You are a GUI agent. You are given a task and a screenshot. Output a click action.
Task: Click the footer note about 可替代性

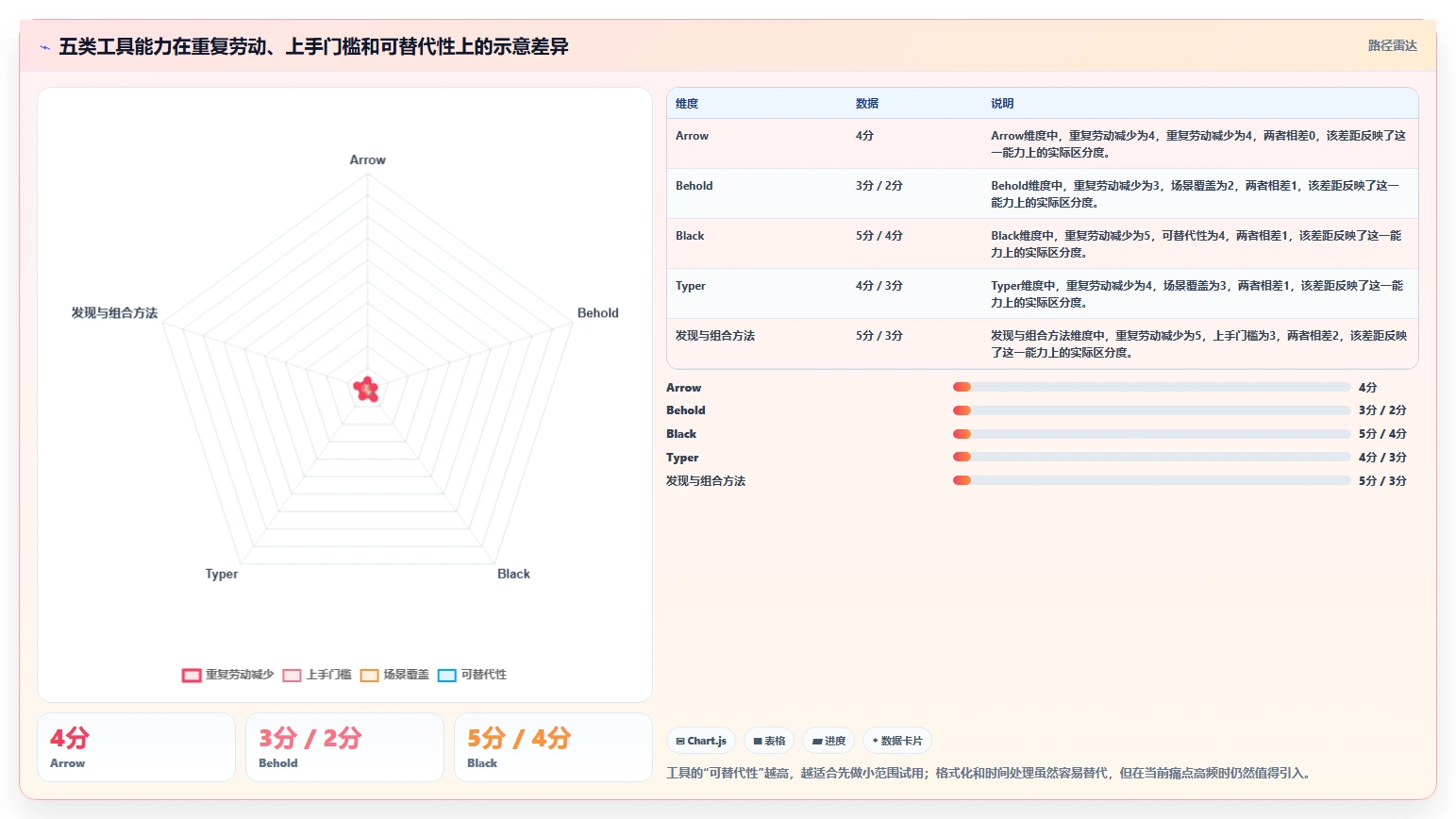coord(988,774)
